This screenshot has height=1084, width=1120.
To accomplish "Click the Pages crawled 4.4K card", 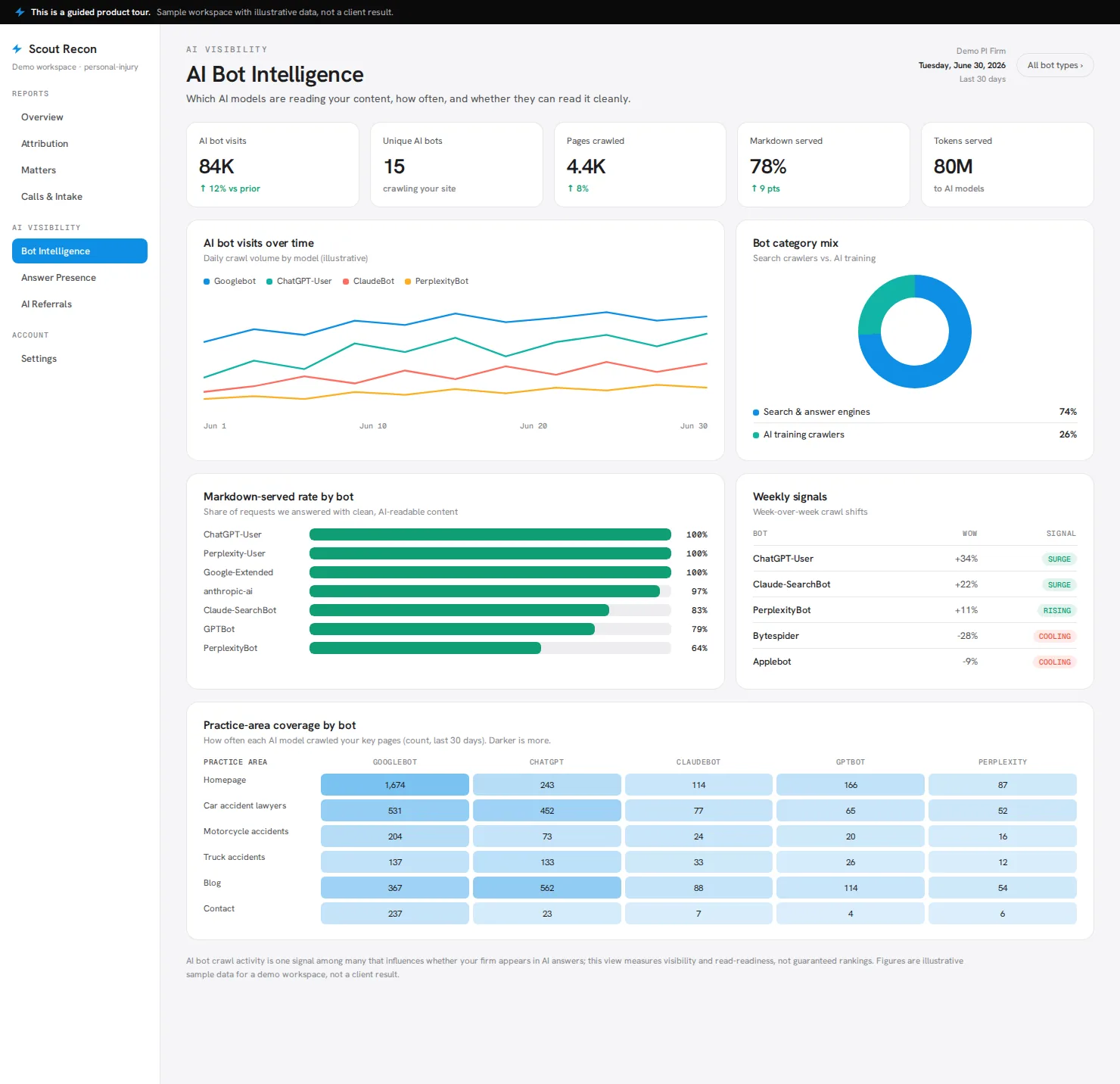I will 640,164.
